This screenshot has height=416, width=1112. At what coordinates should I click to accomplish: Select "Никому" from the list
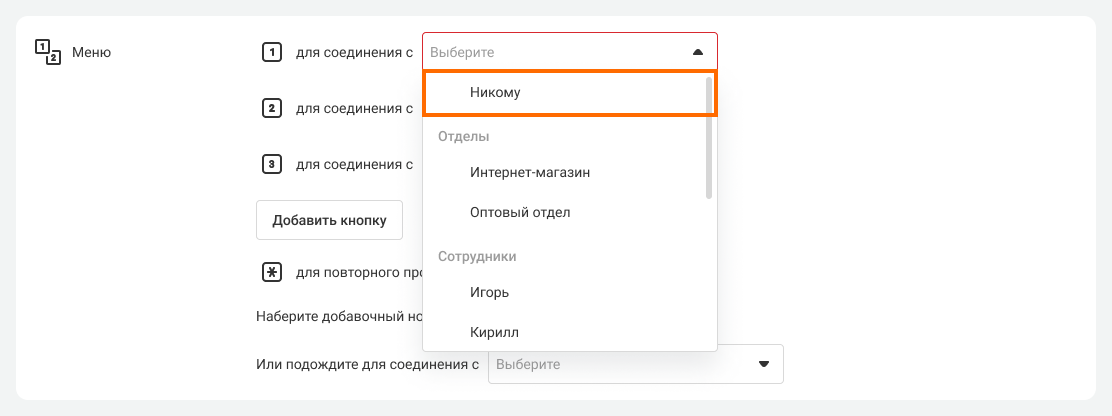click(496, 92)
